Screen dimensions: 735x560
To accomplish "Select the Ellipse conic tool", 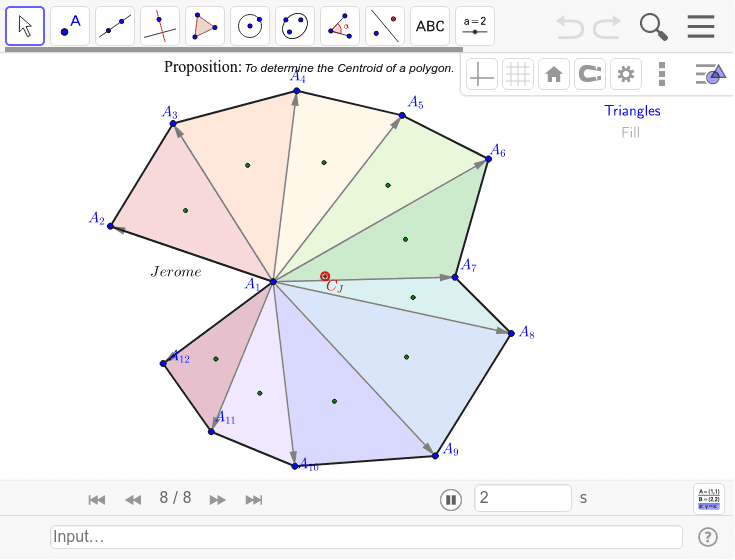I will point(295,26).
